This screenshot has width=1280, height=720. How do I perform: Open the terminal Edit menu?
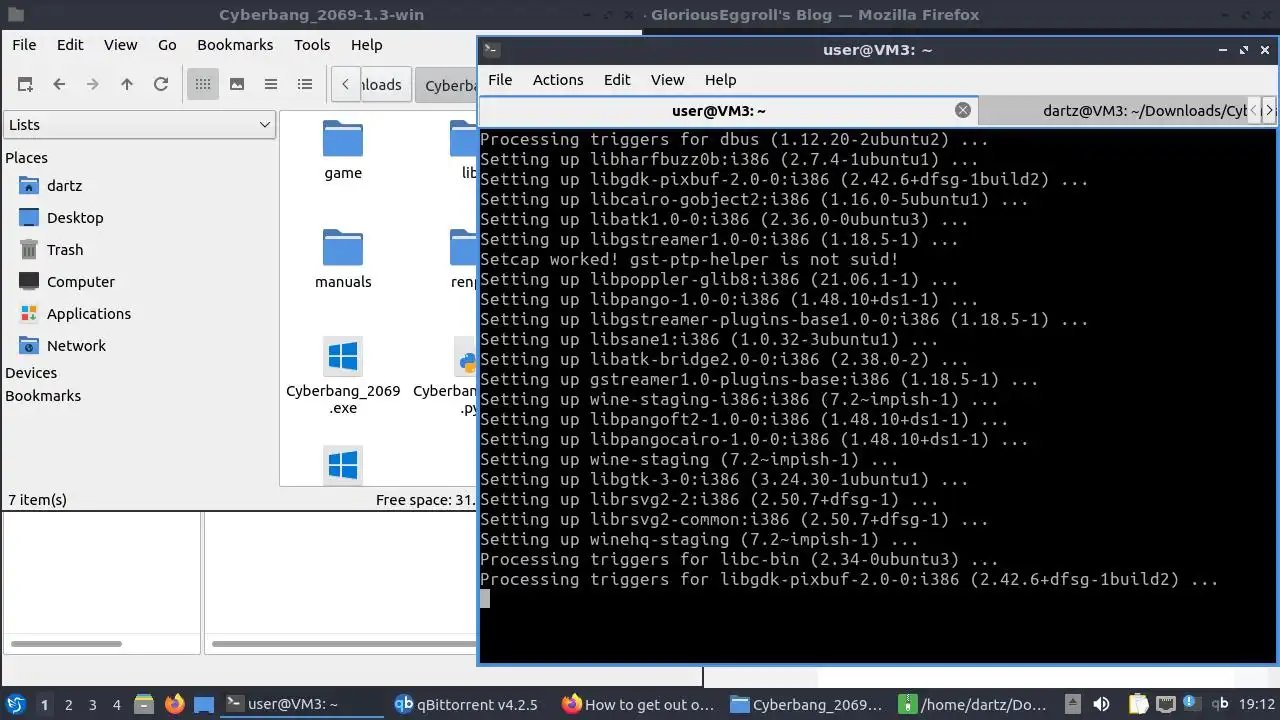click(617, 80)
